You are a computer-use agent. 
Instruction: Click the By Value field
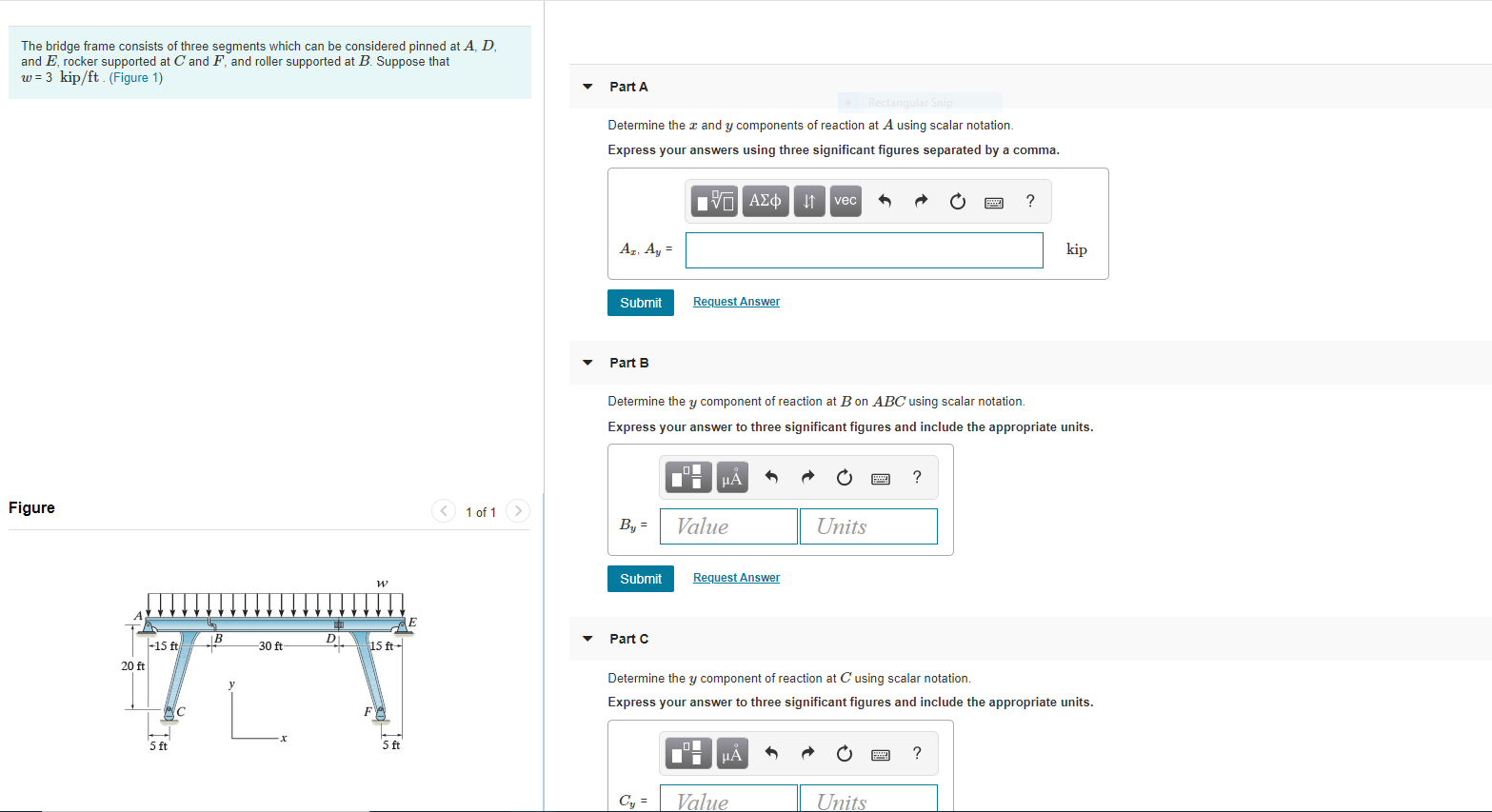(728, 526)
